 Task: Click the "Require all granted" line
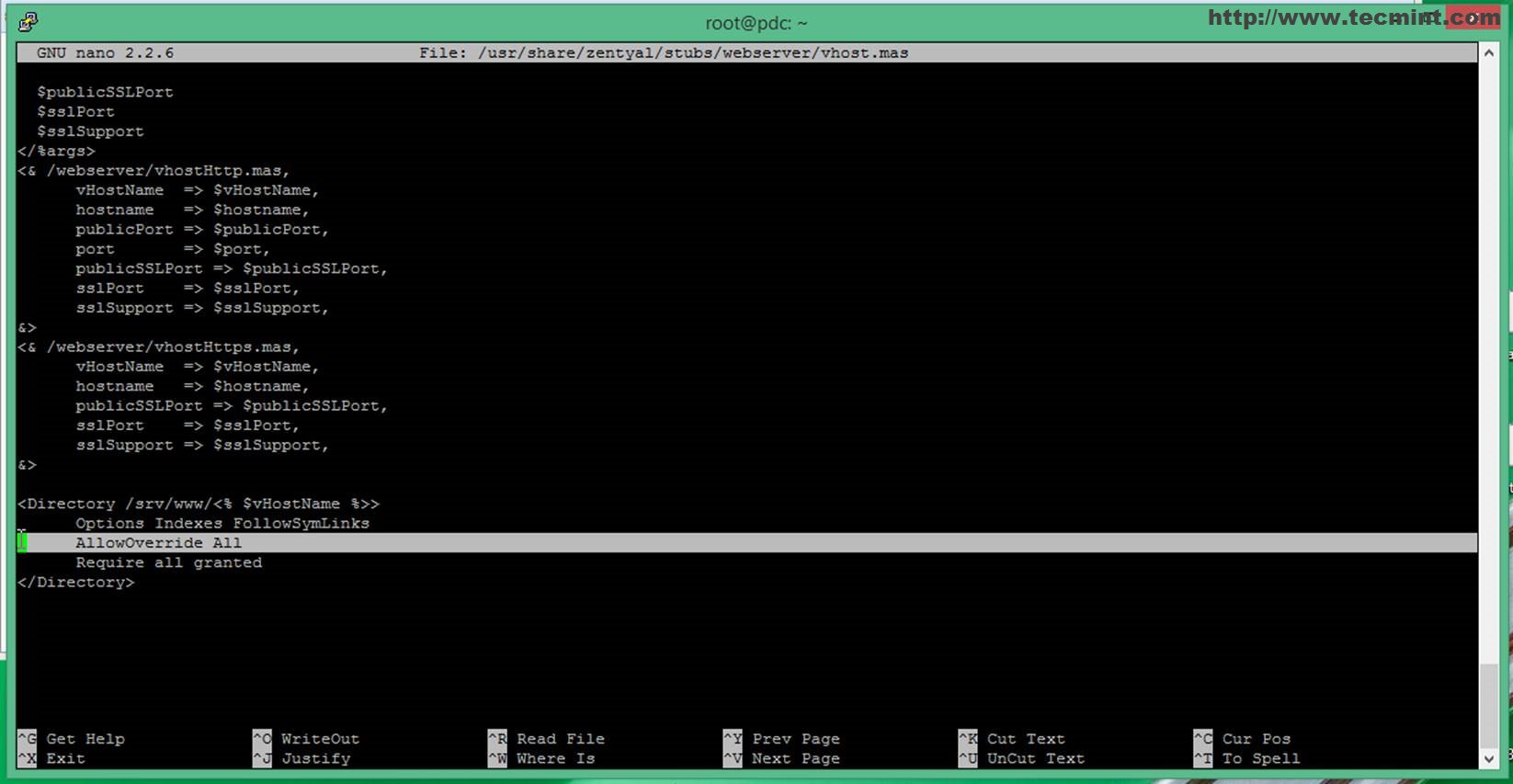point(168,562)
